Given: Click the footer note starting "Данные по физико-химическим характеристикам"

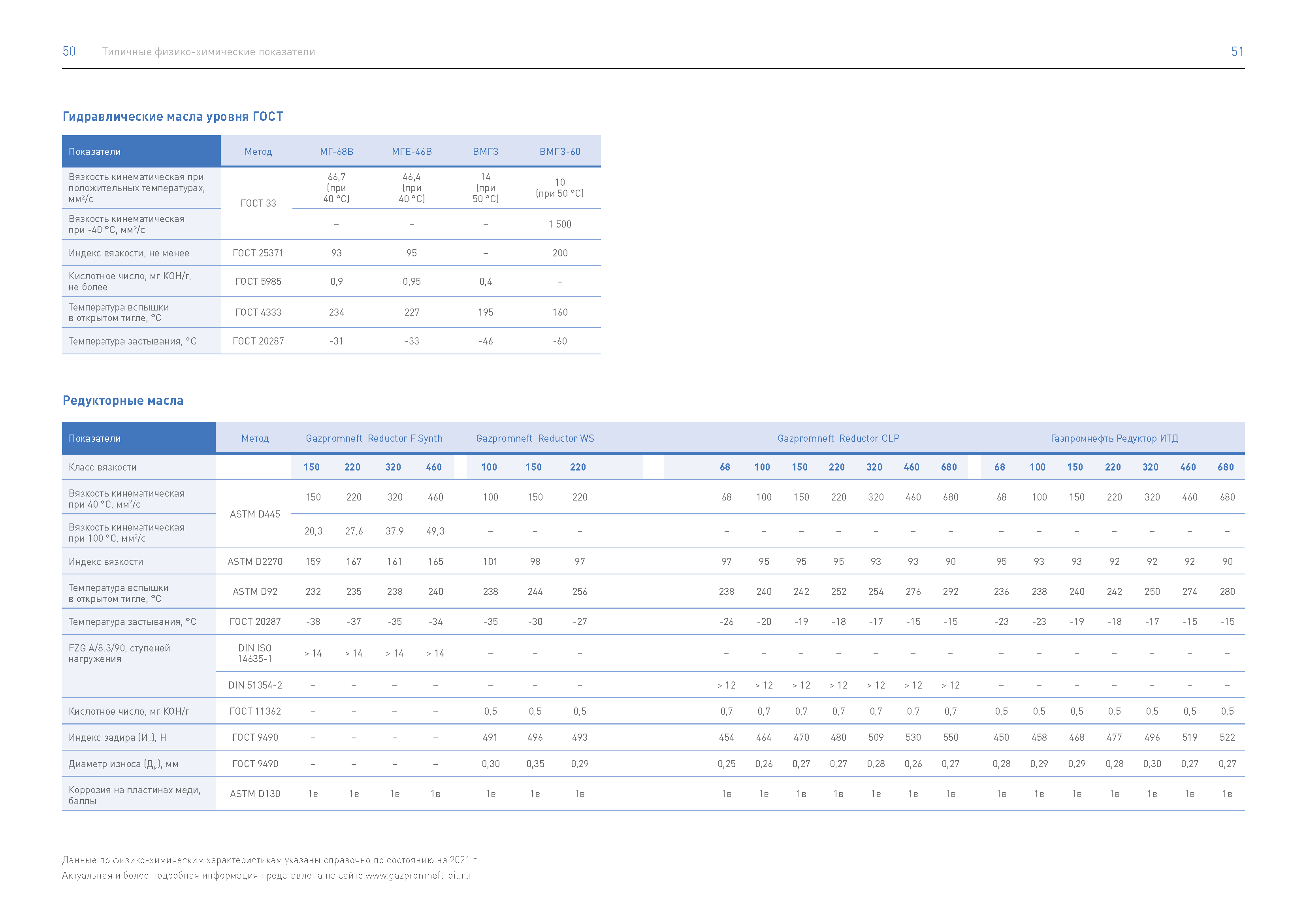Looking at the screenshot, I should click(270, 860).
